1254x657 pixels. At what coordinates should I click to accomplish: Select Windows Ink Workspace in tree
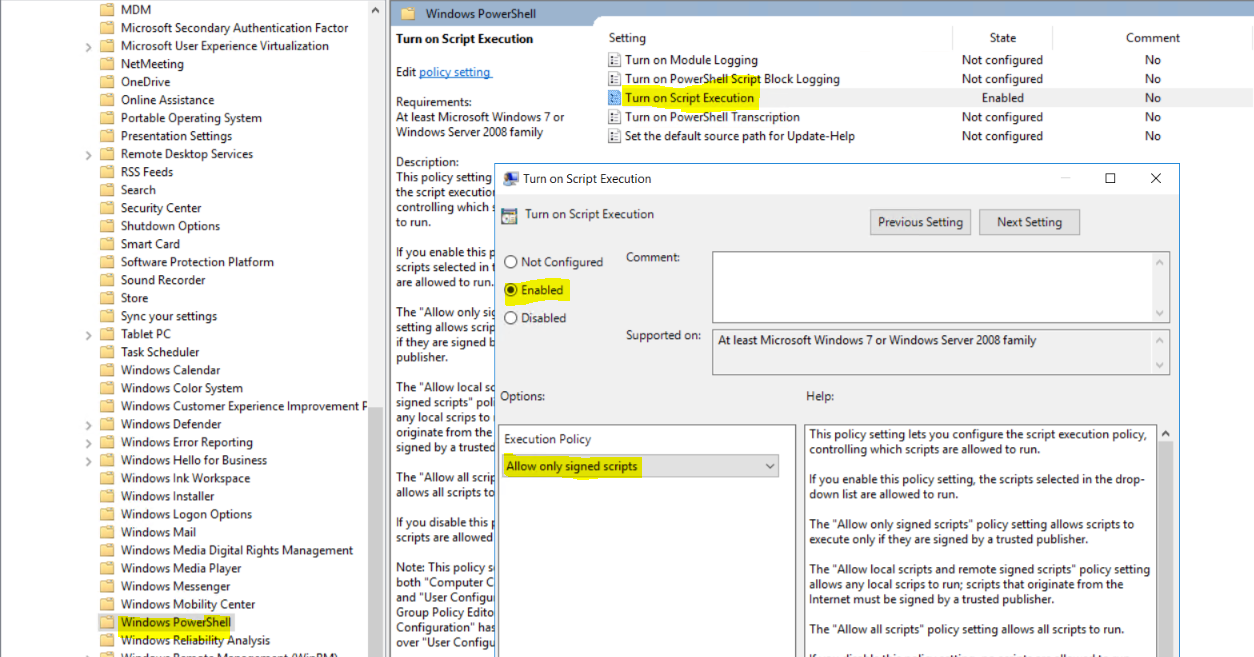186,478
